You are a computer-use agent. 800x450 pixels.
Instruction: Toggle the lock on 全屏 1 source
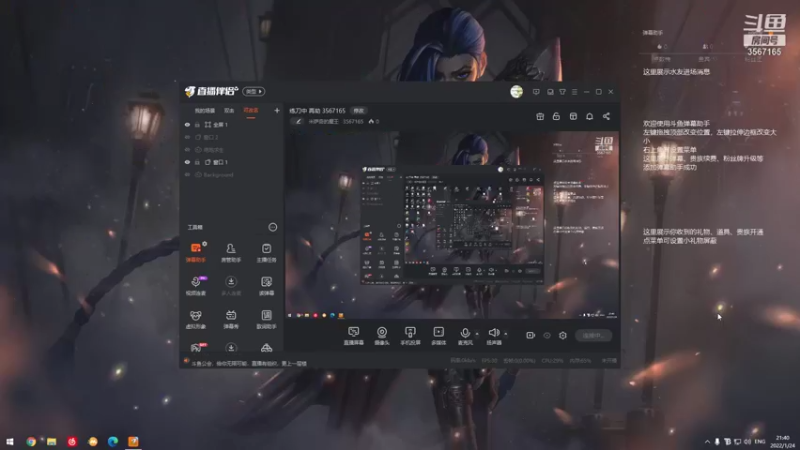click(x=197, y=124)
